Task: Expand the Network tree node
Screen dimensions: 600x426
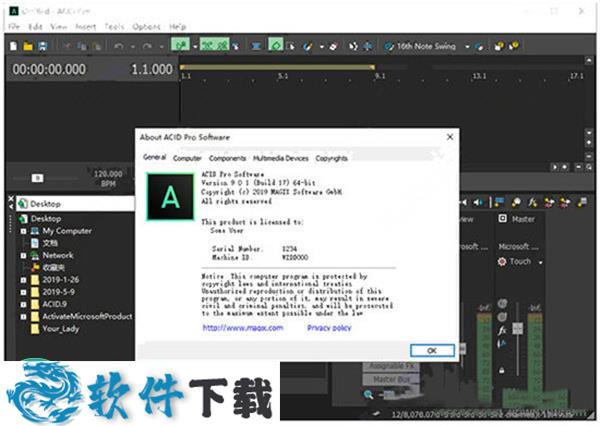Action: pos(23,256)
